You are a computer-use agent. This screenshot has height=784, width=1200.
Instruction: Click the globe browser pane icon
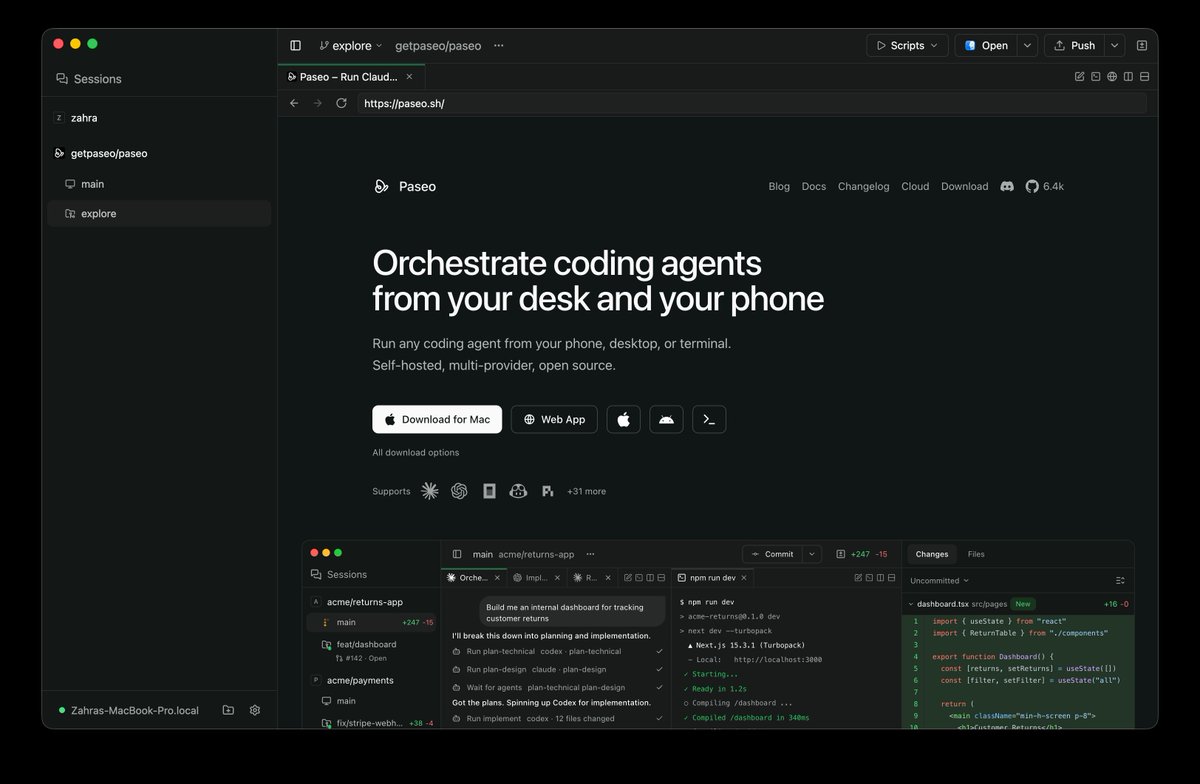coord(1112,76)
